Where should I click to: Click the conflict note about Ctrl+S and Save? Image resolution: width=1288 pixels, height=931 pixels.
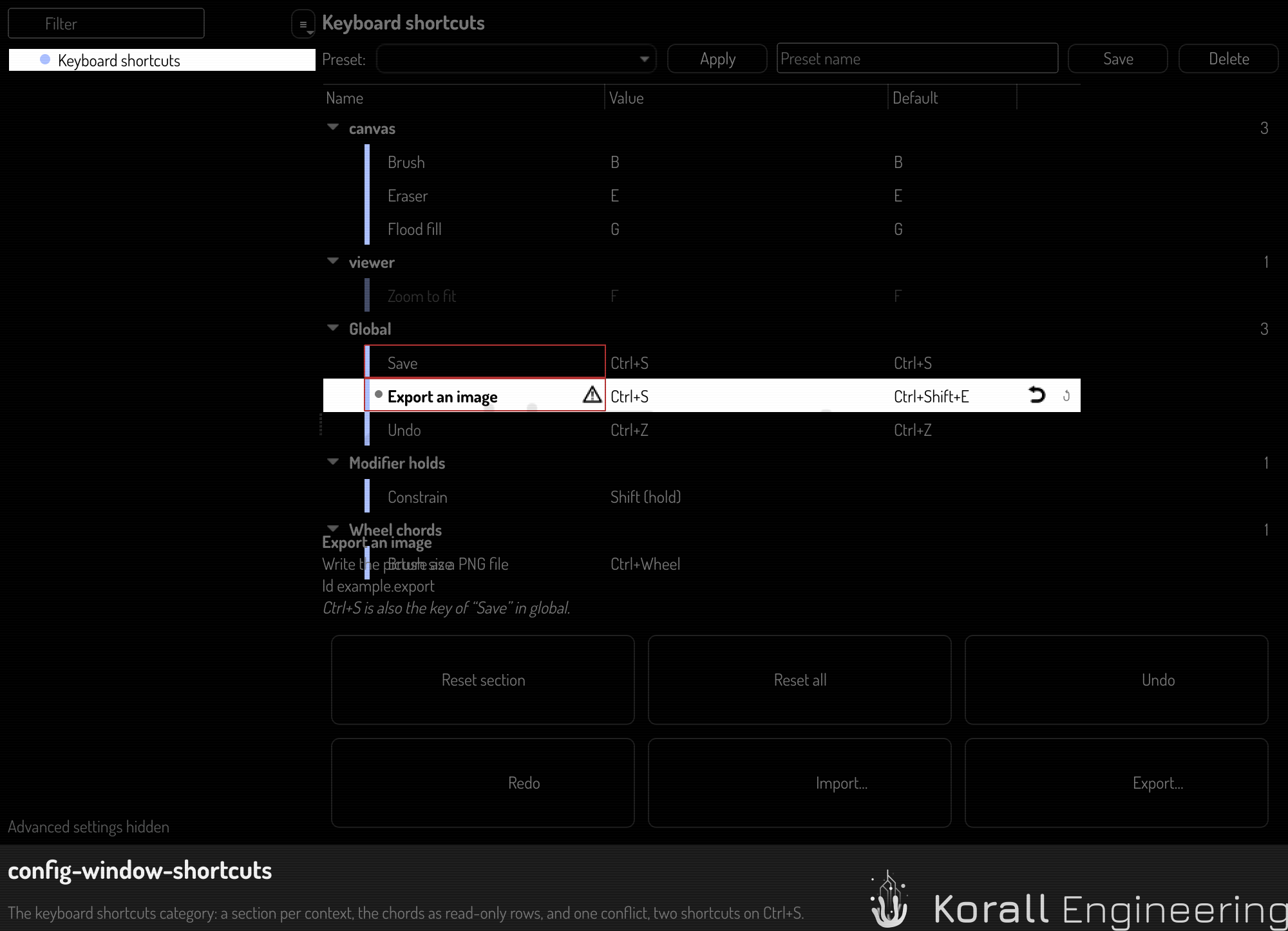(x=446, y=608)
